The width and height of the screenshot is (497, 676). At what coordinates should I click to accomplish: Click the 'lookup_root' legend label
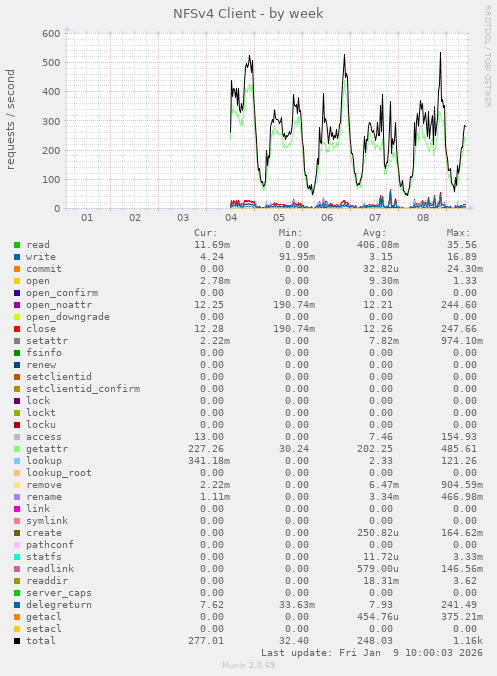(x=59, y=473)
